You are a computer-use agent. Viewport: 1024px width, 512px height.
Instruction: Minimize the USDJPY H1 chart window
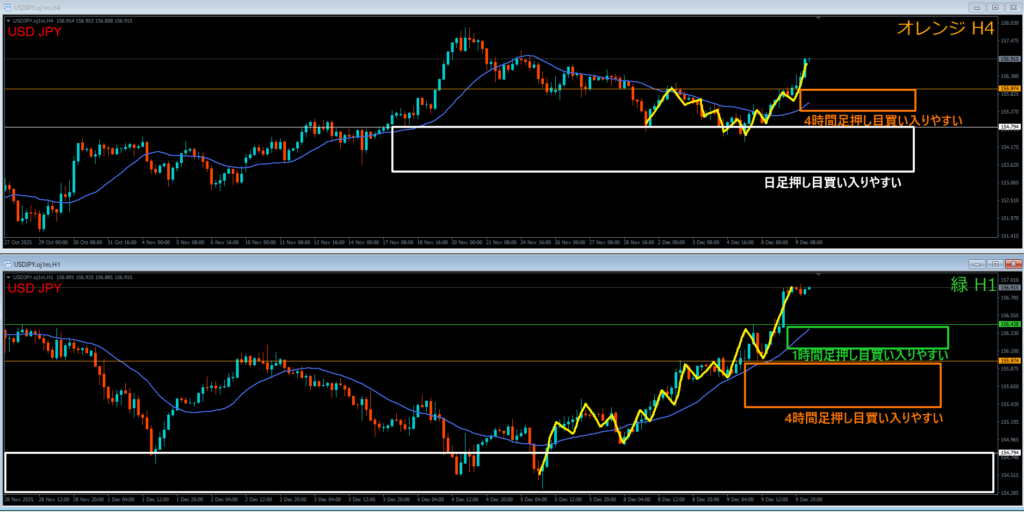977,264
